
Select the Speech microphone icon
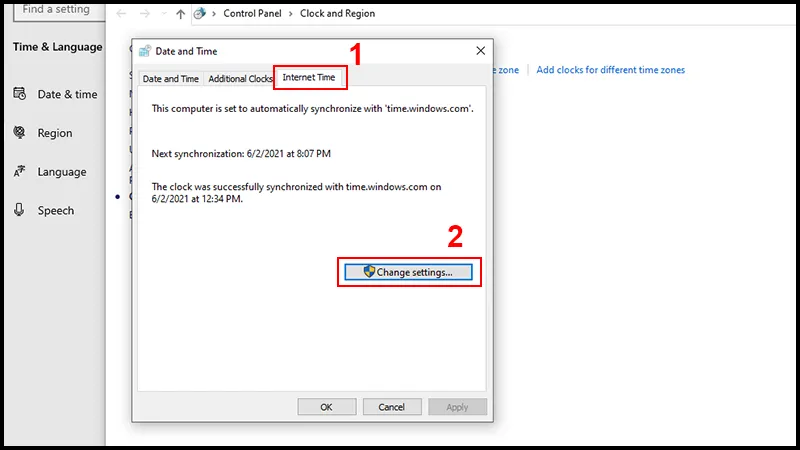(x=19, y=210)
